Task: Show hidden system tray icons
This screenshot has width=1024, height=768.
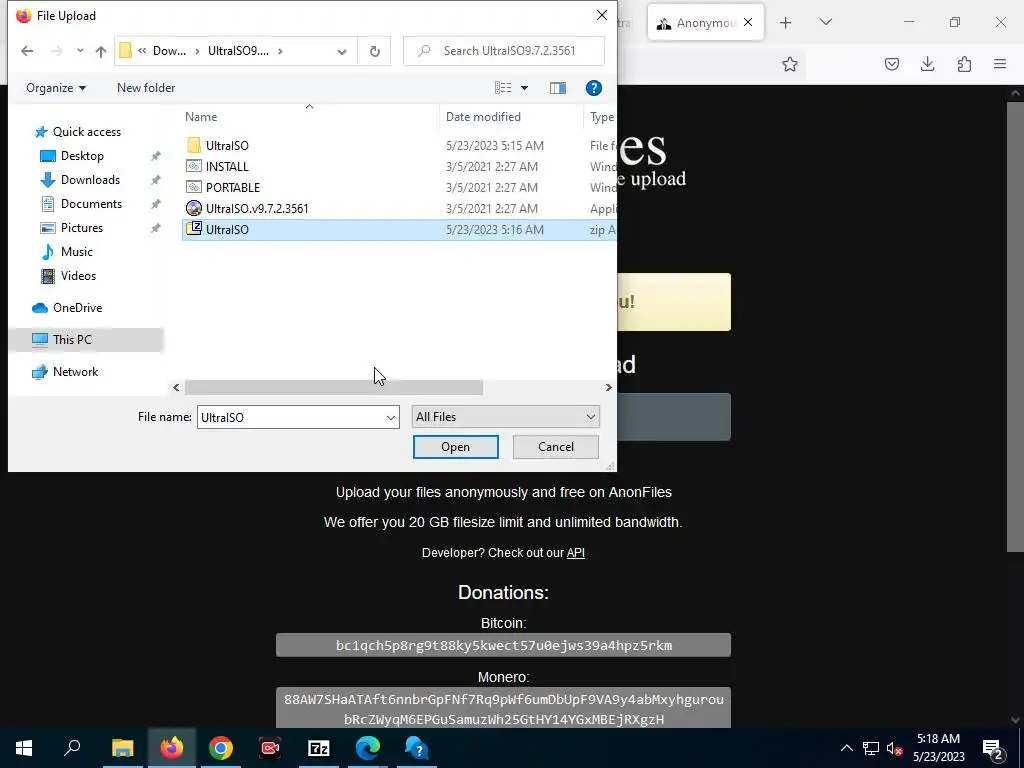Action: (x=846, y=748)
